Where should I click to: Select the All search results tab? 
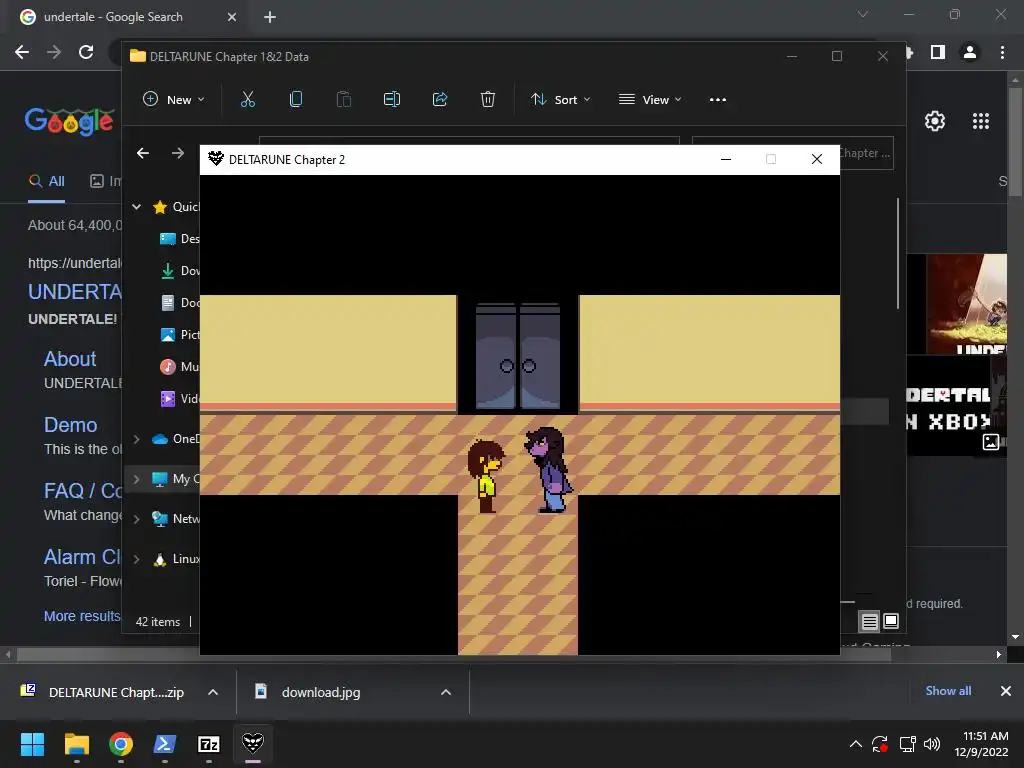tap(46, 182)
